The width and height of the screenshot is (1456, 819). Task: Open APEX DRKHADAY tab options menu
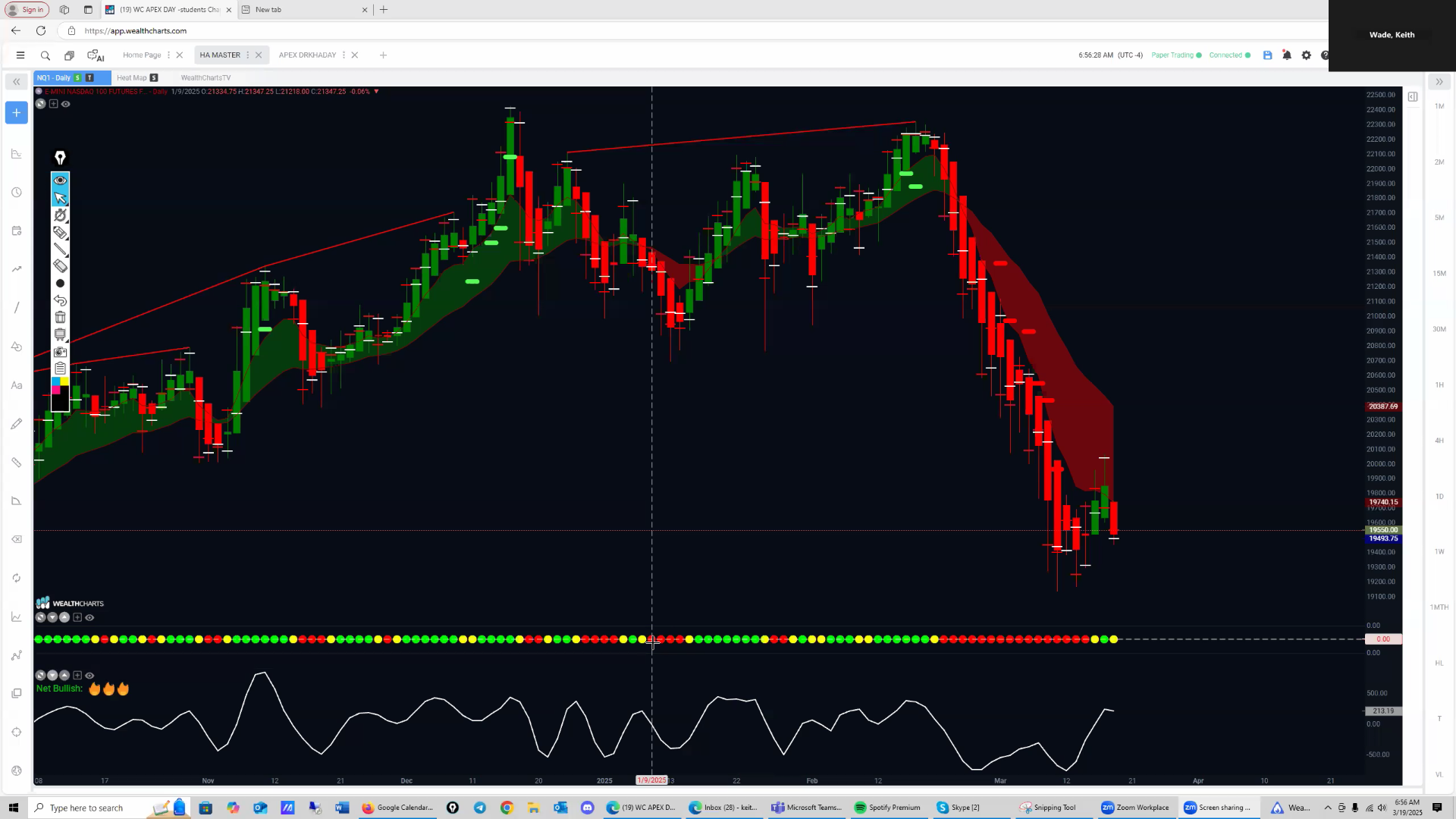pos(344,55)
